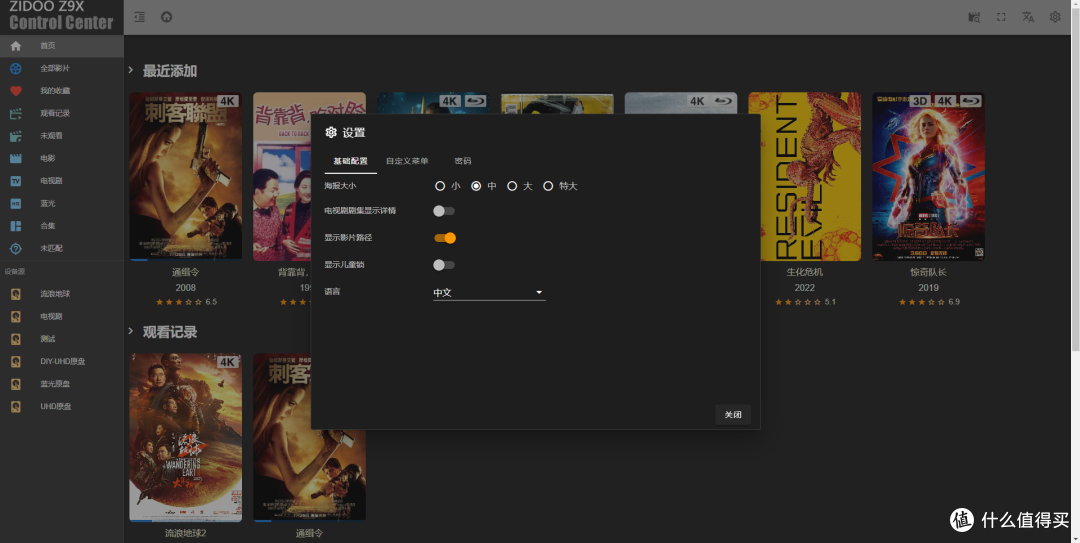Disable 显示影片路径 switch
The height and width of the screenshot is (543, 1080).
(444, 238)
